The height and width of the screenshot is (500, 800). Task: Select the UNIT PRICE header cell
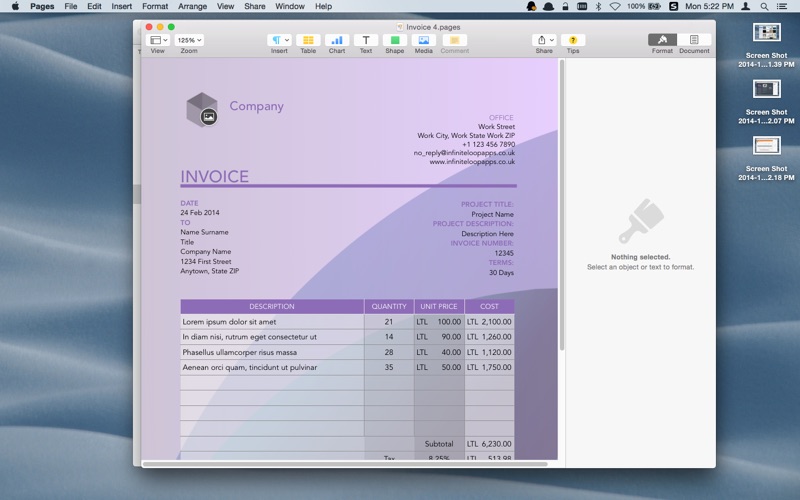(439, 306)
